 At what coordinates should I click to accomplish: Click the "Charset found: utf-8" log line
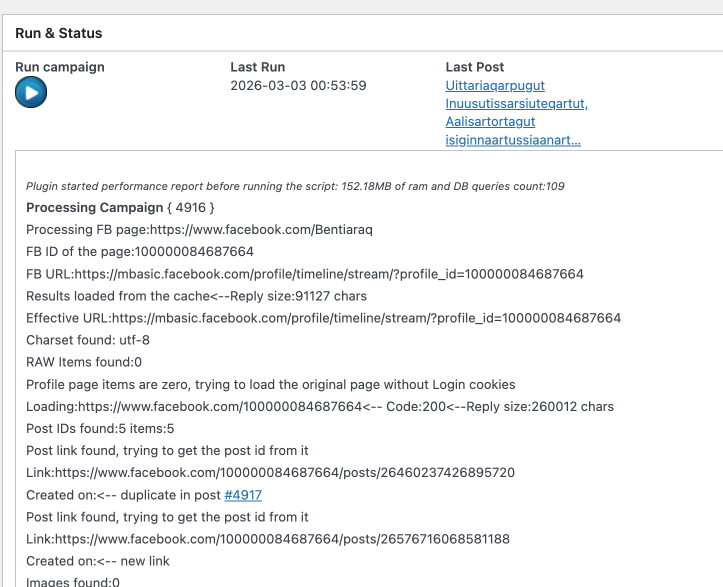pos(88,340)
